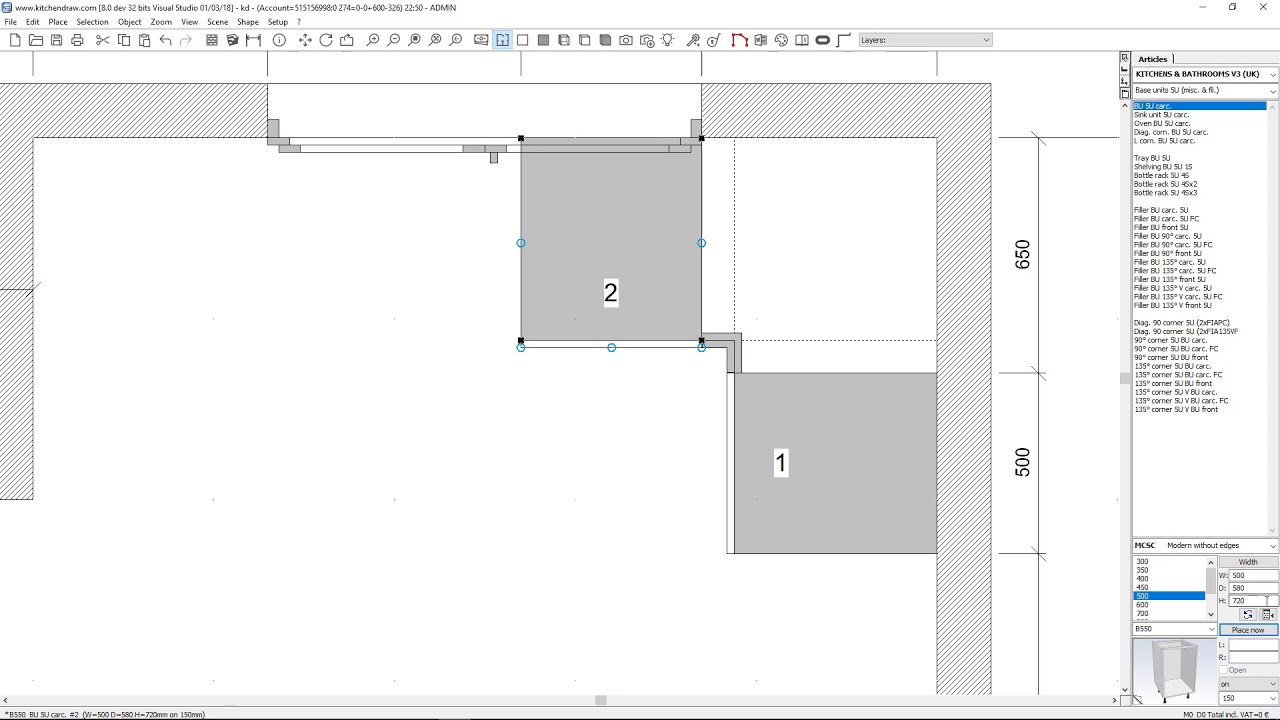Click the options list icon beside refresh
The image size is (1280, 720).
pyautogui.click(x=1267, y=615)
